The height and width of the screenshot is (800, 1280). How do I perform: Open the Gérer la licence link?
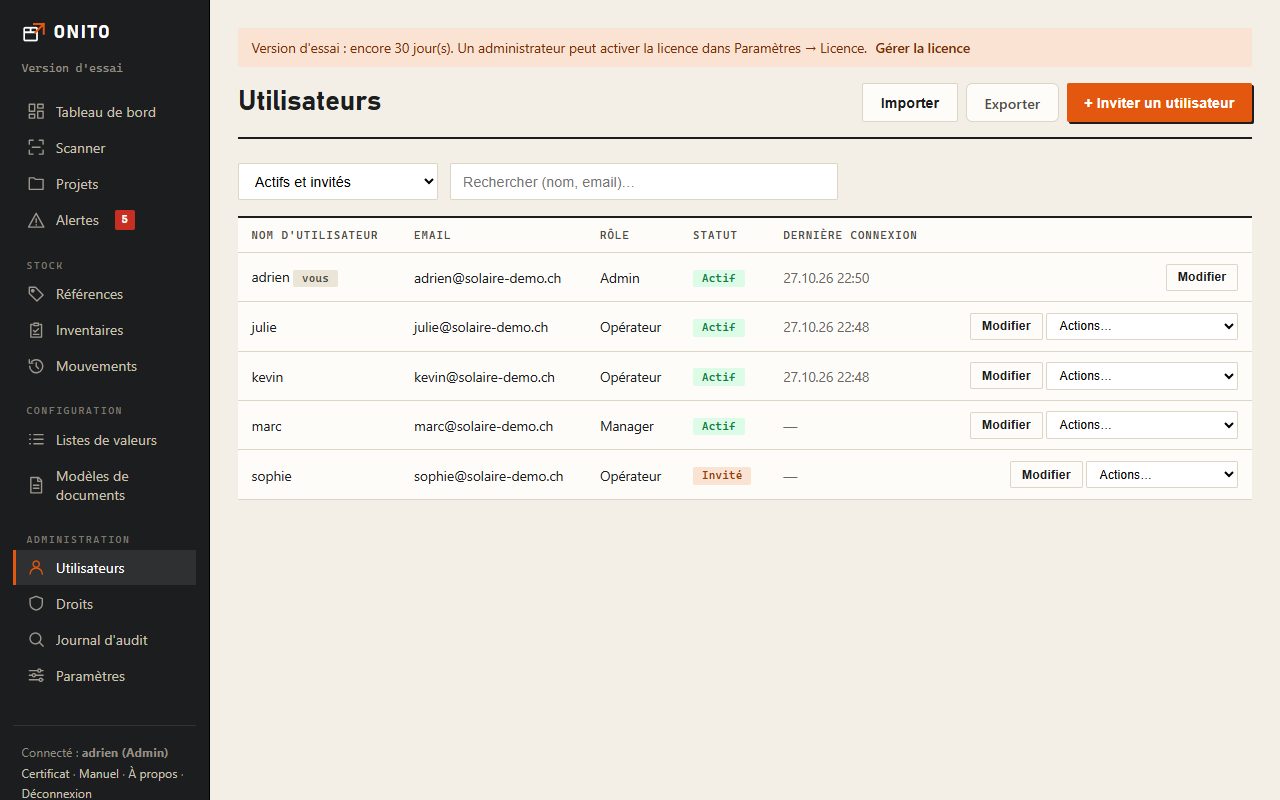(923, 48)
